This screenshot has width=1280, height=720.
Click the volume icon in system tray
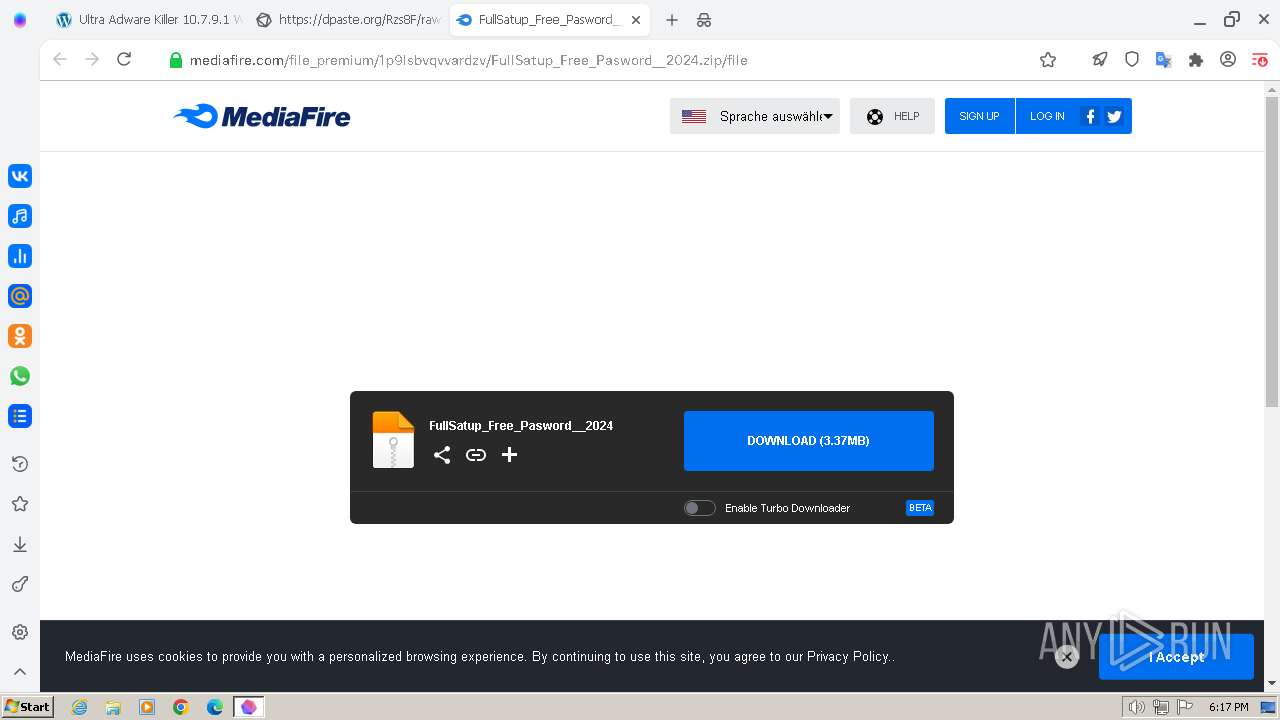(x=1137, y=707)
